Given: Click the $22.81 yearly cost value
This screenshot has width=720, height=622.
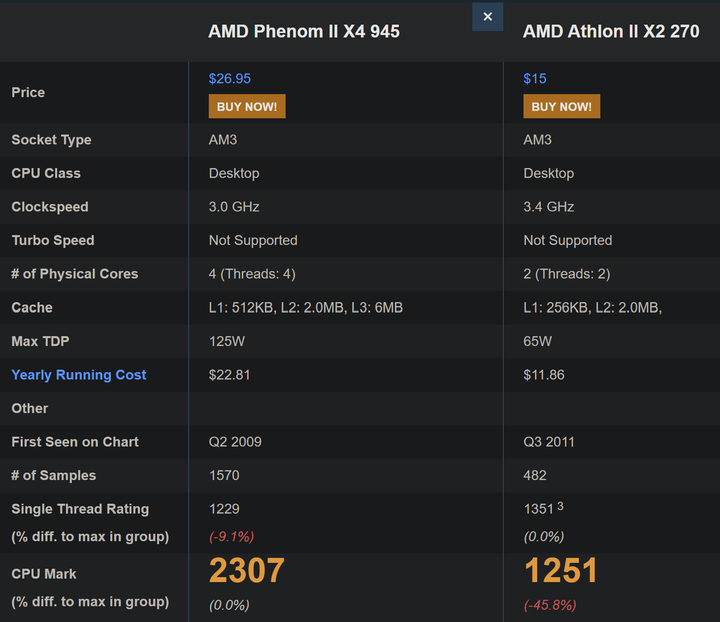Looking at the screenshot, I should 230,375.
